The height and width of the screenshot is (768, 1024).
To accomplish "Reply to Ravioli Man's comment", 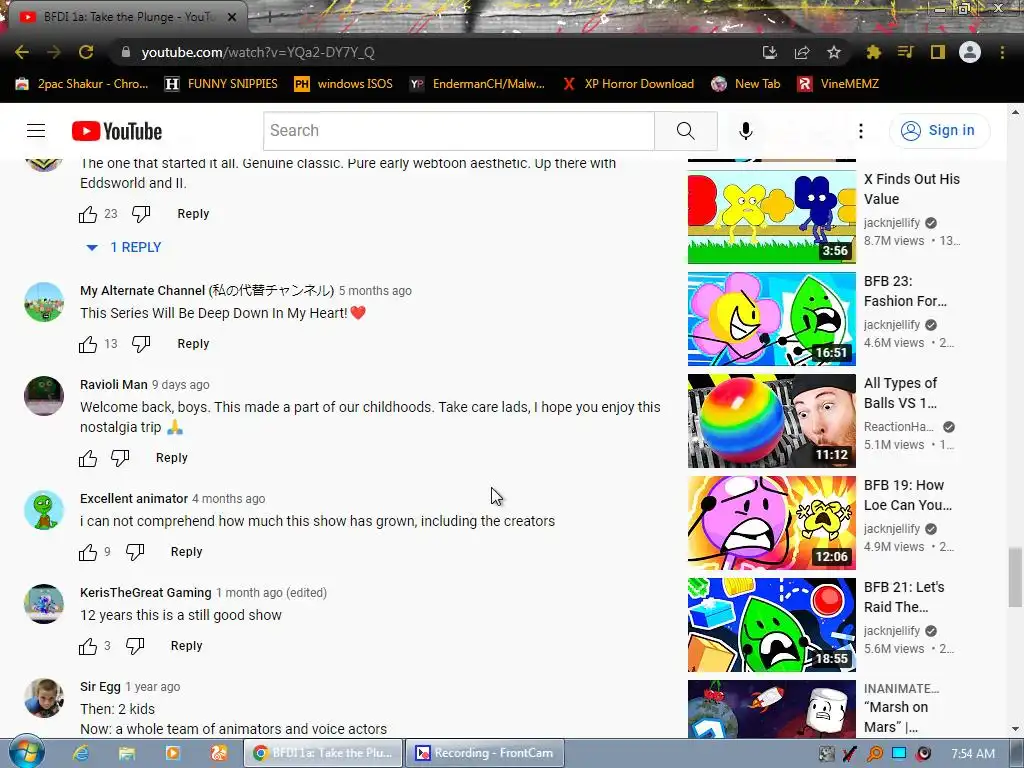I will (172, 458).
